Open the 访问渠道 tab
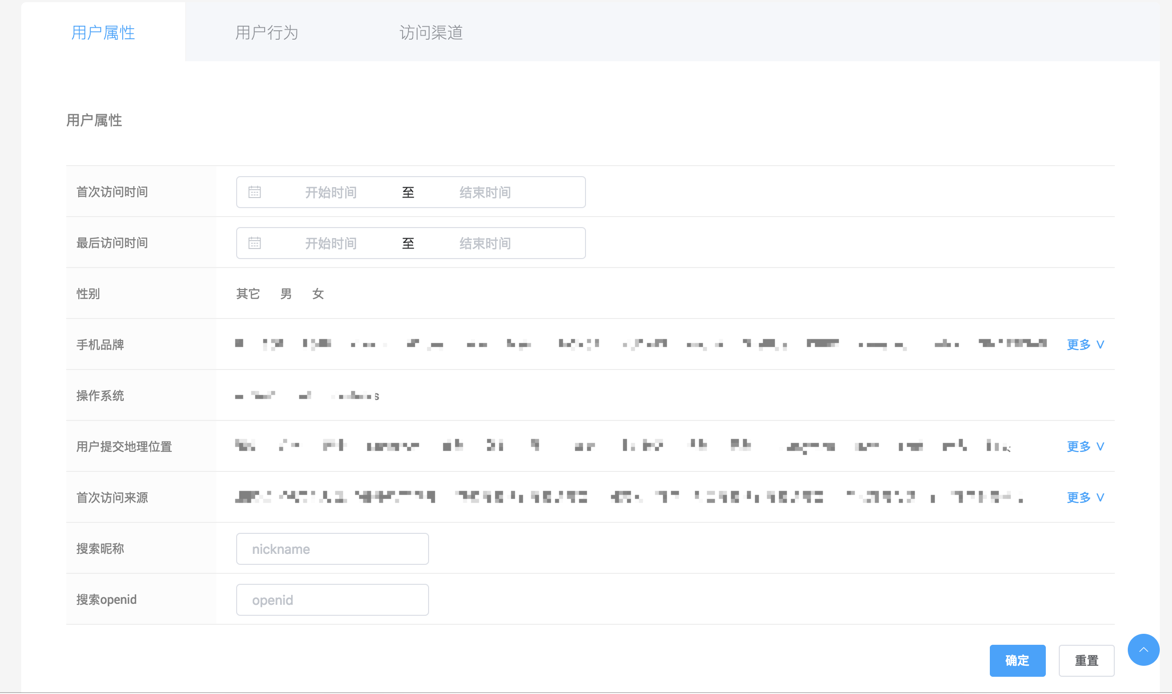1172x694 pixels. pyautogui.click(x=431, y=33)
